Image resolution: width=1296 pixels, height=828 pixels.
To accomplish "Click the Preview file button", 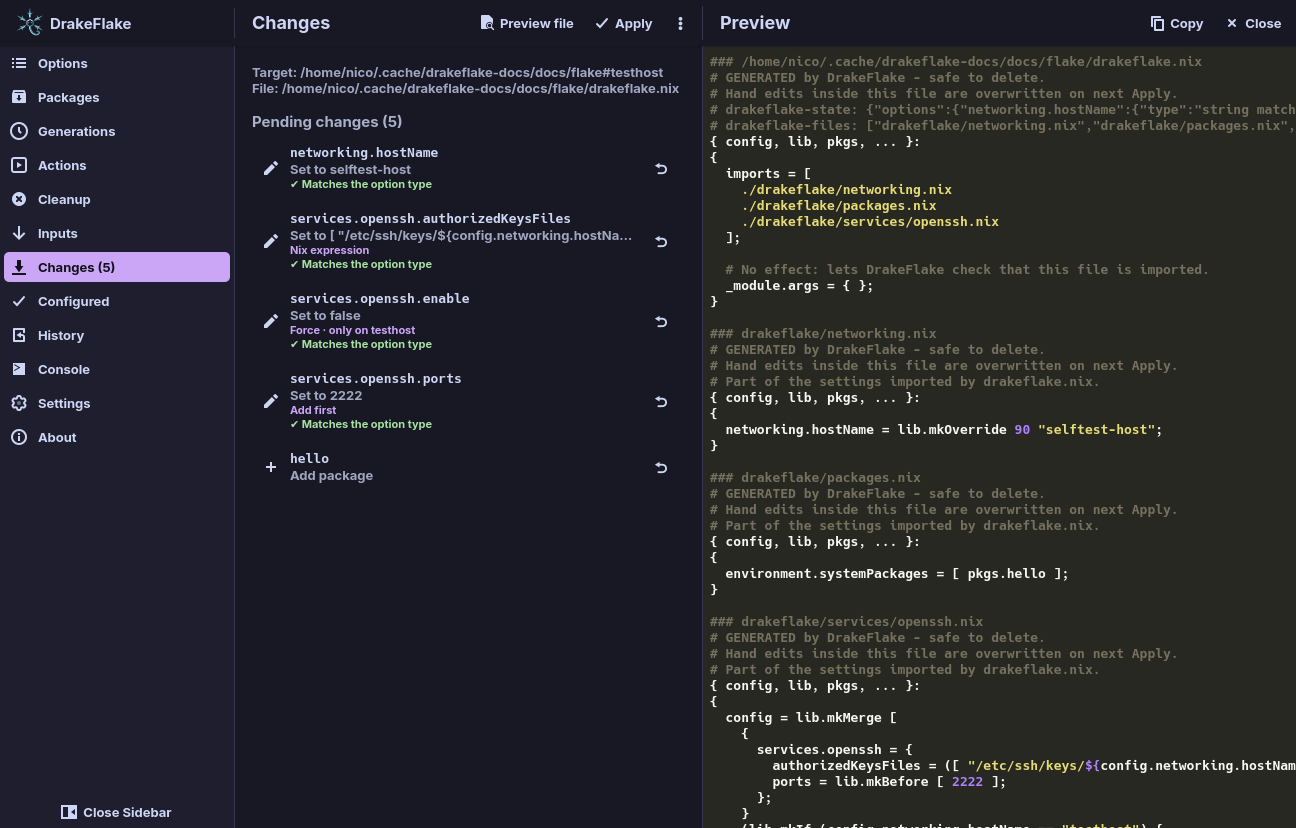I will click(x=527, y=23).
